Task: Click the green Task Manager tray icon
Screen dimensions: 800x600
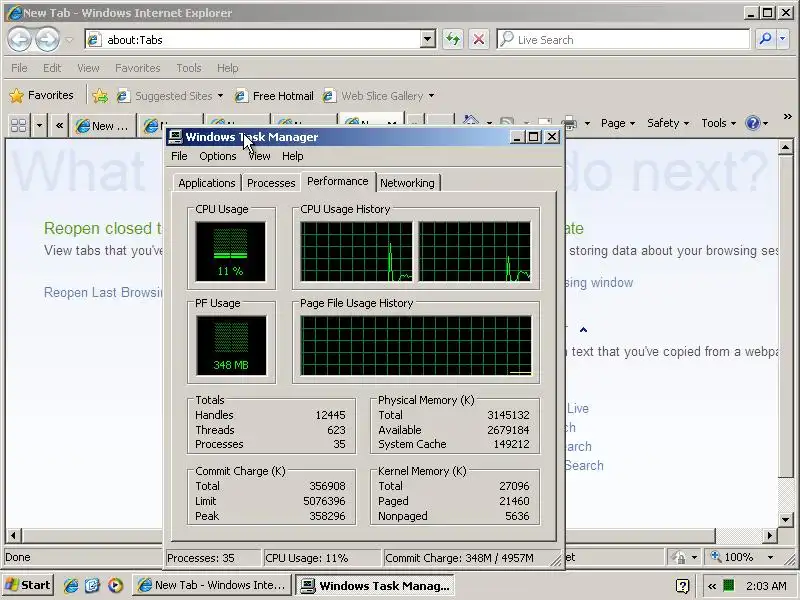Action: pos(729,585)
